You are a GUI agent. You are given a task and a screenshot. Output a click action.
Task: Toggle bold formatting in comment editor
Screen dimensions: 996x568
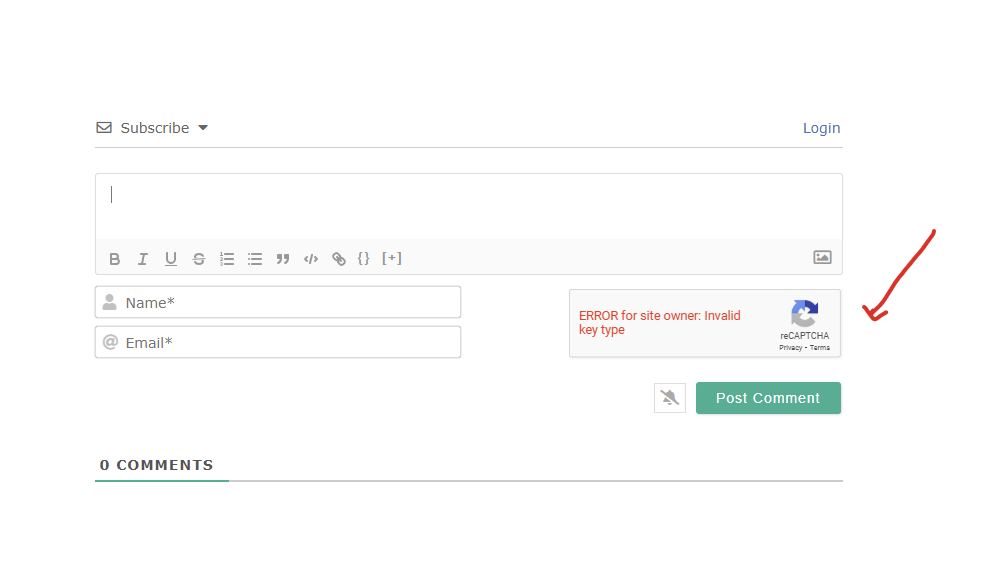coord(115,259)
